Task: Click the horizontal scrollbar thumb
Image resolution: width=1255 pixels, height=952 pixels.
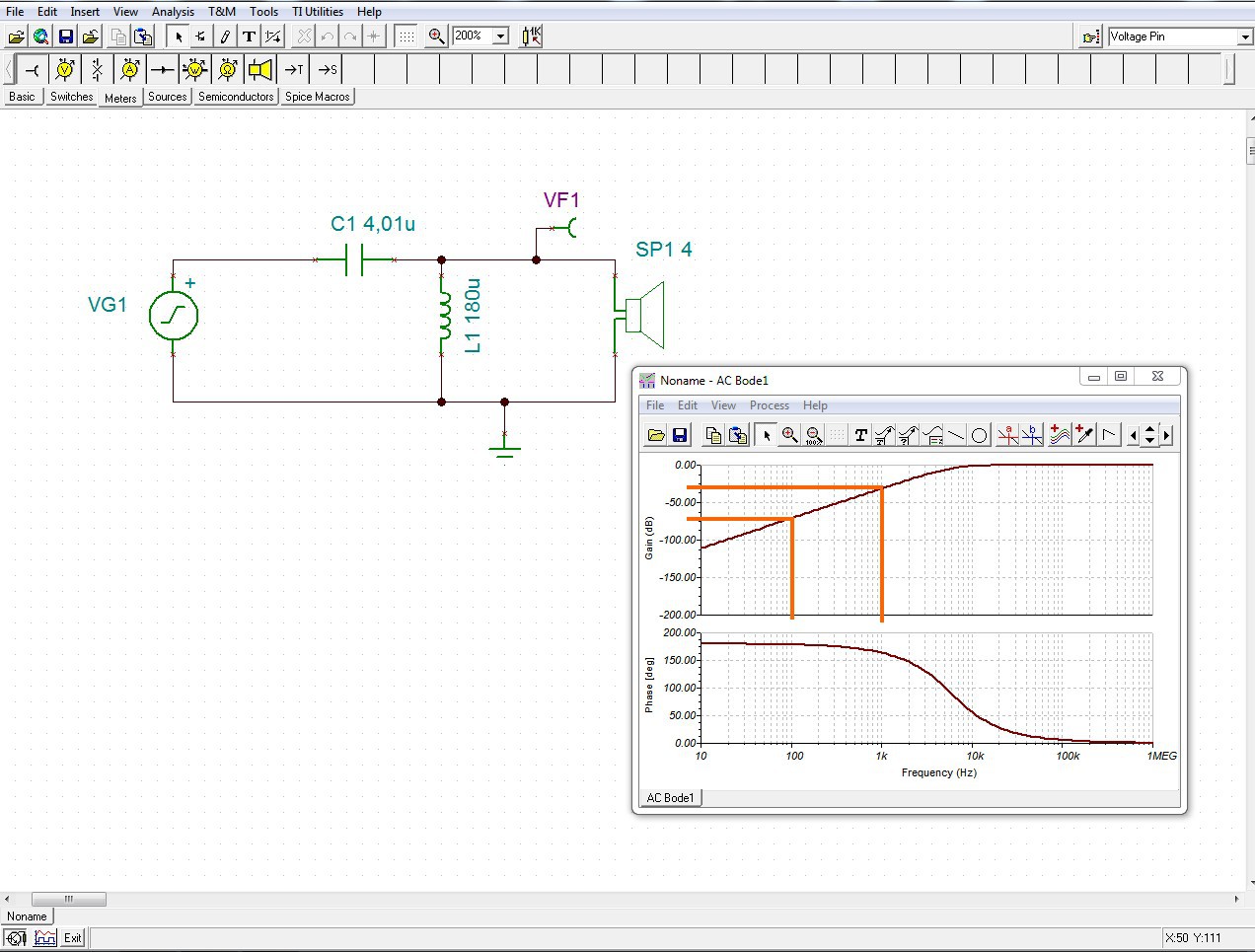Action: pos(69,899)
